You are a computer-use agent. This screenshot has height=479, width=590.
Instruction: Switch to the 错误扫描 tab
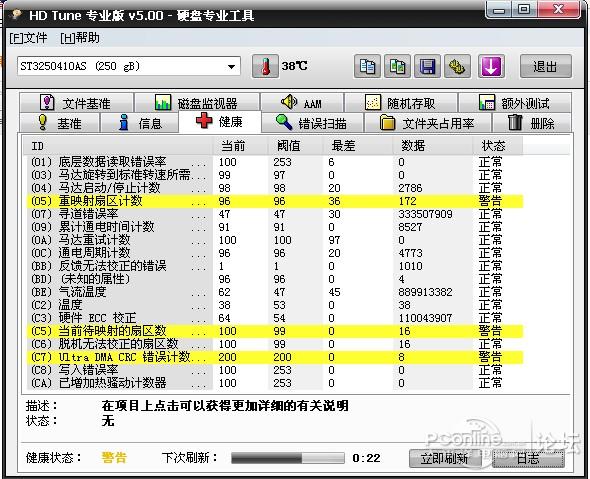point(312,123)
